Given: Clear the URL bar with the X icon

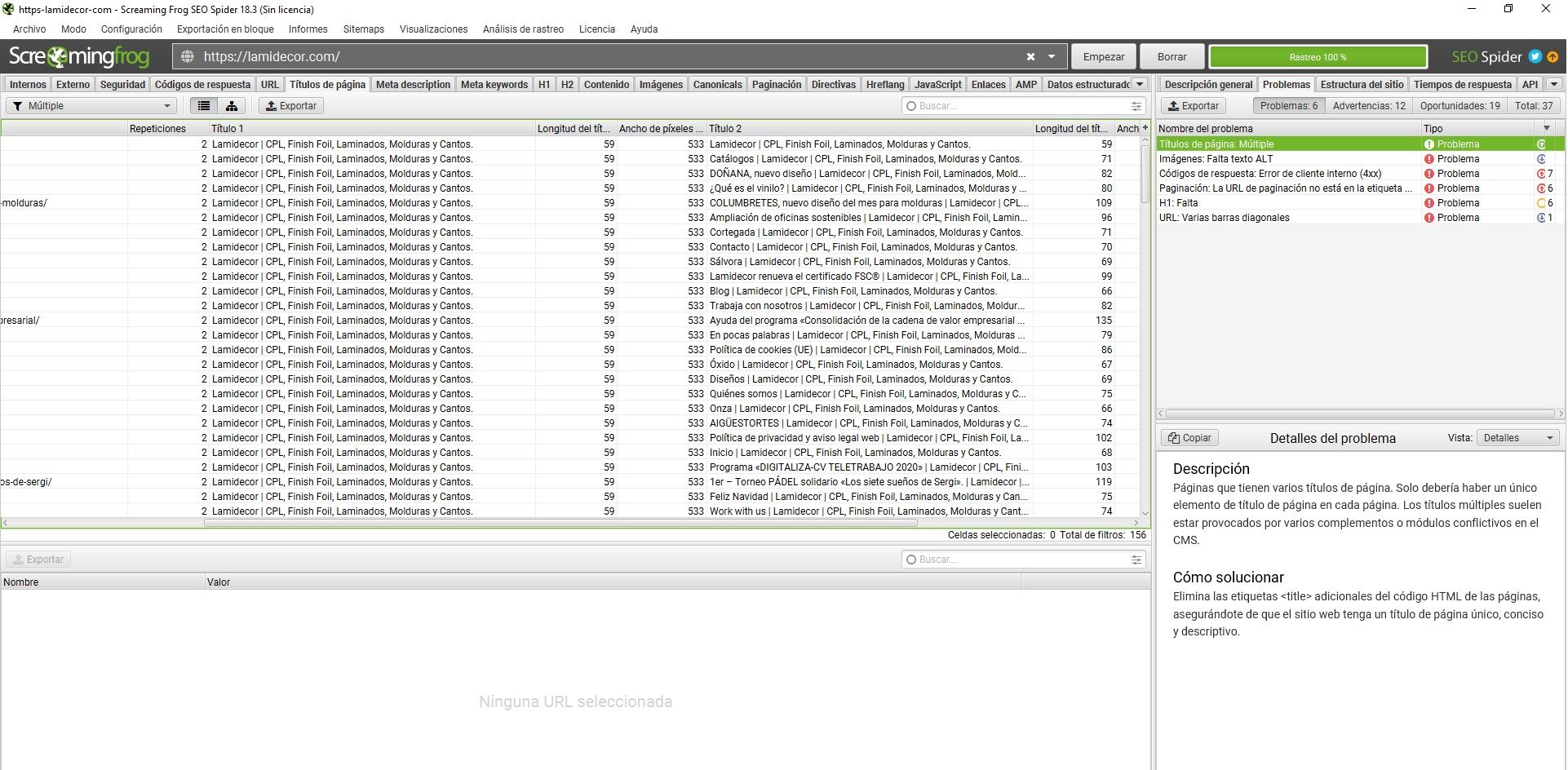Looking at the screenshot, I should (x=1030, y=56).
